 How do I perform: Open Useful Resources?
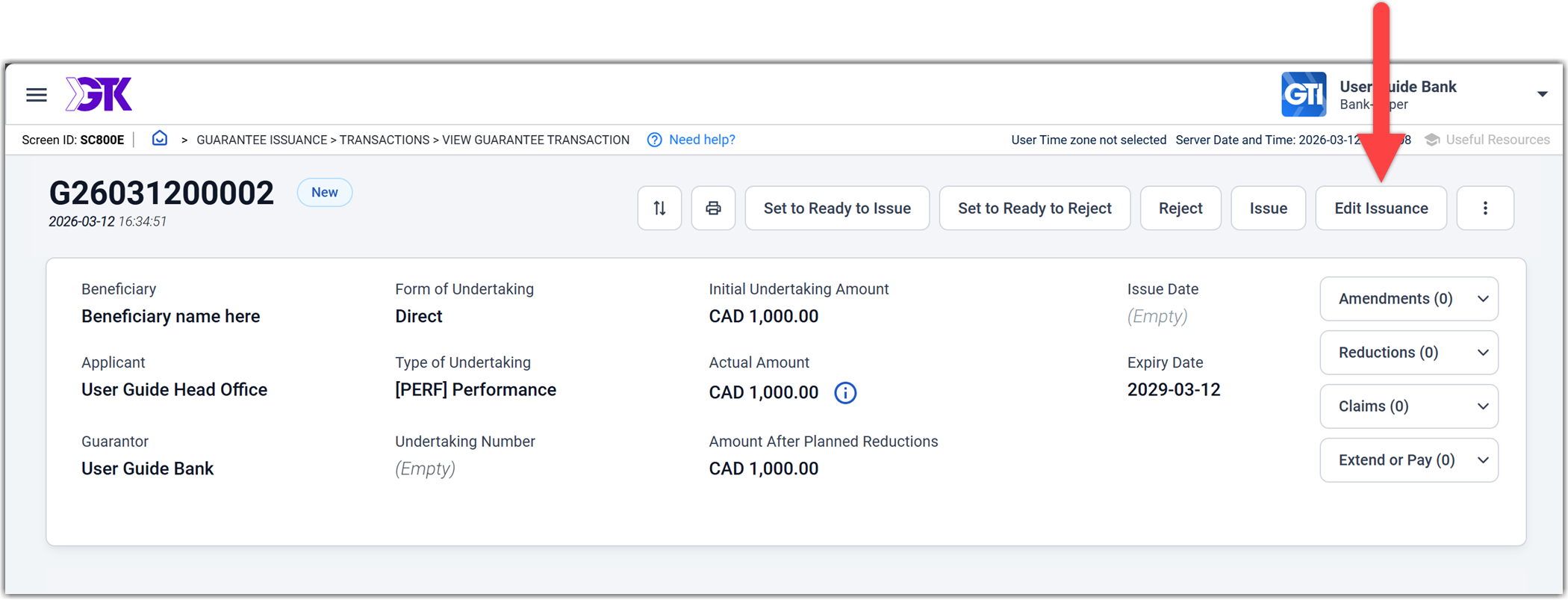1497,140
